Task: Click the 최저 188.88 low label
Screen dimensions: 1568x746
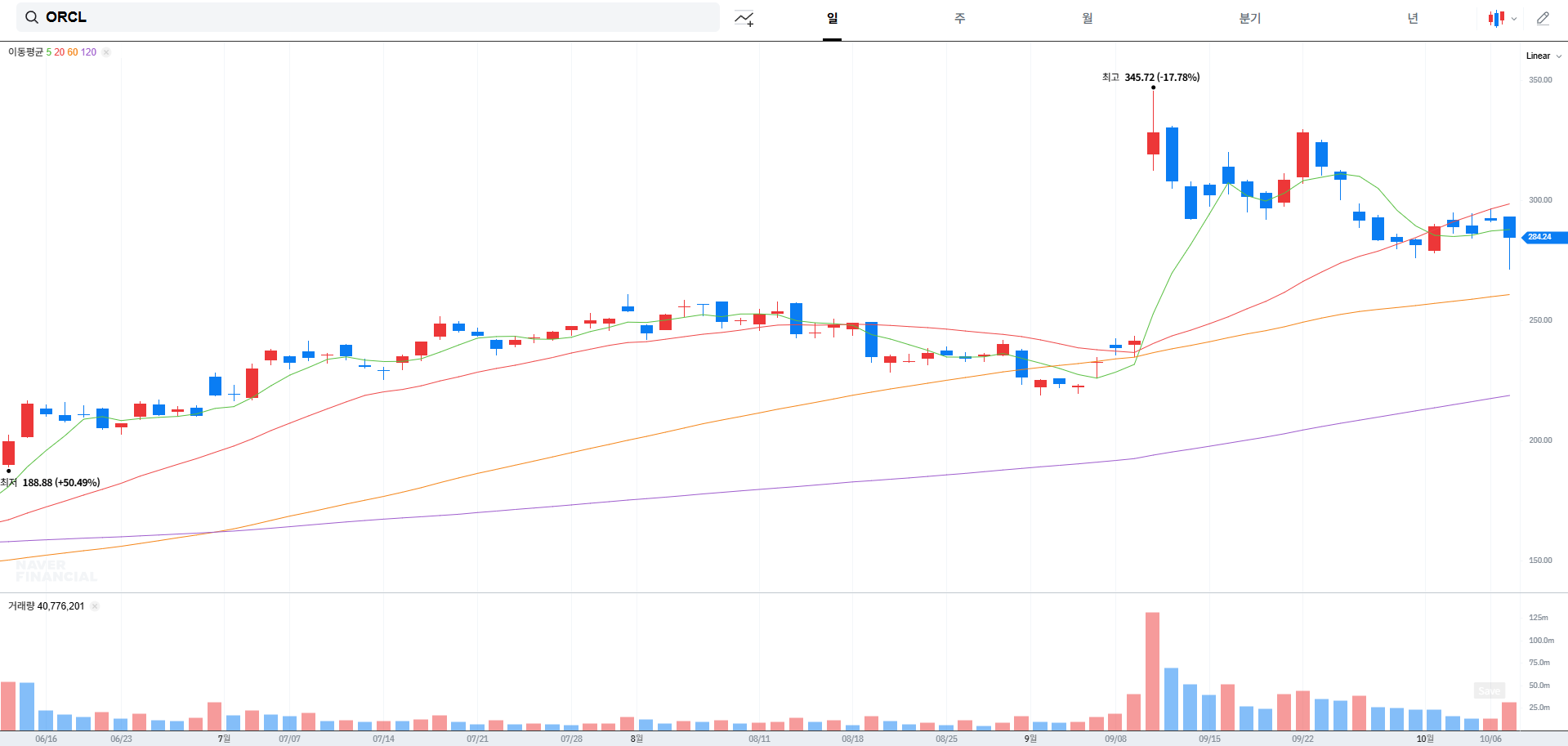Action: coord(50,483)
